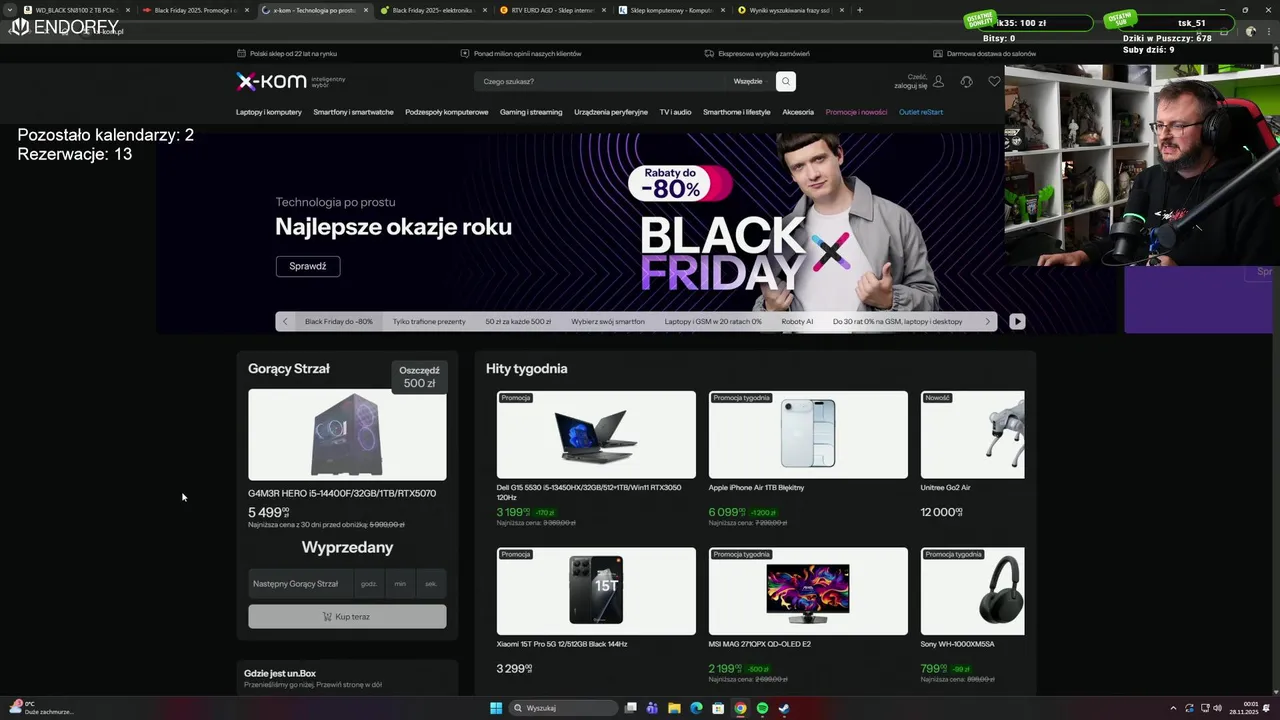Select 50 zł za każde 500 zł chip
The height and width of the screenshot is (720, 1280).
[518, 321]
